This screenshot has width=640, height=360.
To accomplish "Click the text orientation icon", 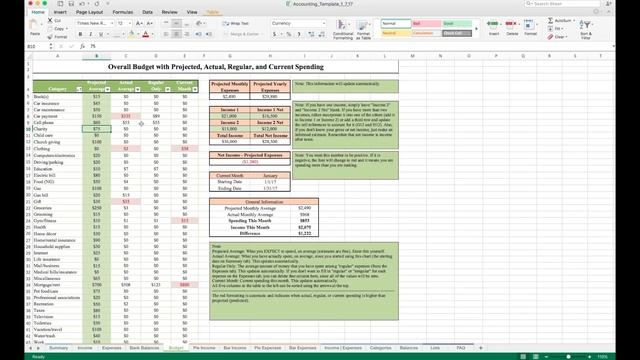I will pyautogui.click(x=199, y=23).
